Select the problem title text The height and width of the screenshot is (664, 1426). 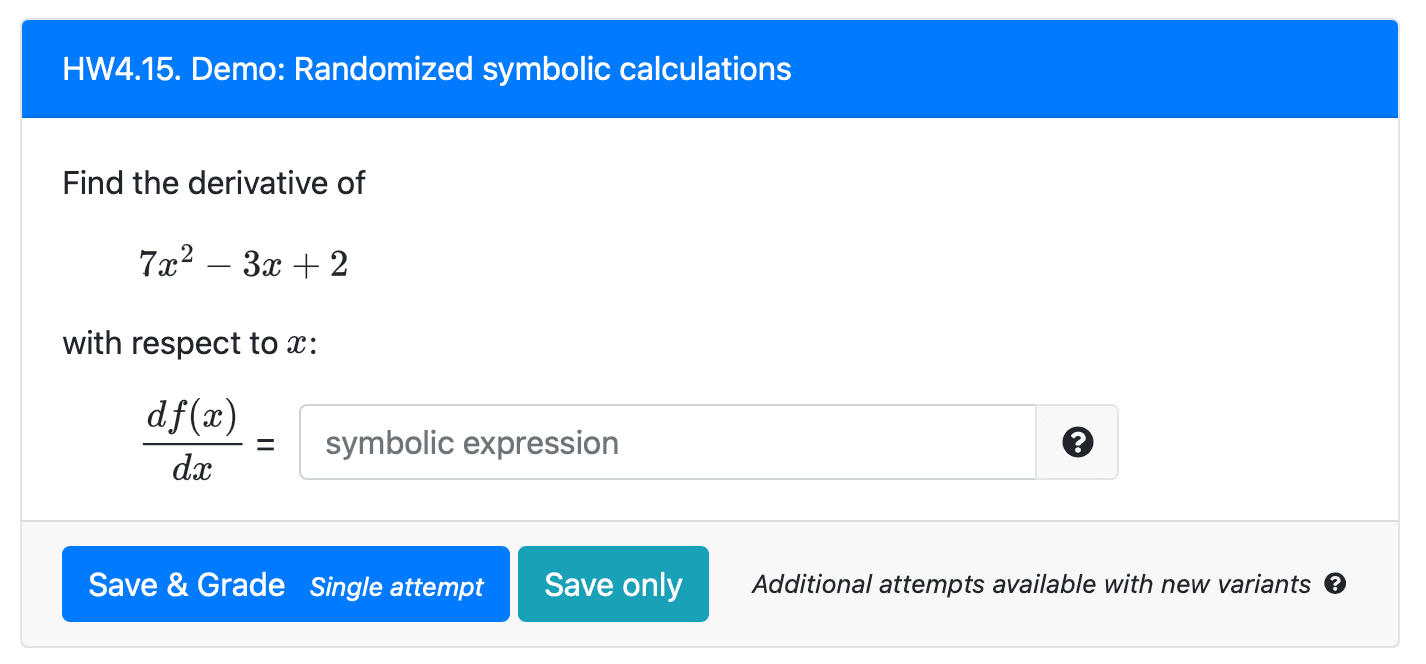(427, 69)
